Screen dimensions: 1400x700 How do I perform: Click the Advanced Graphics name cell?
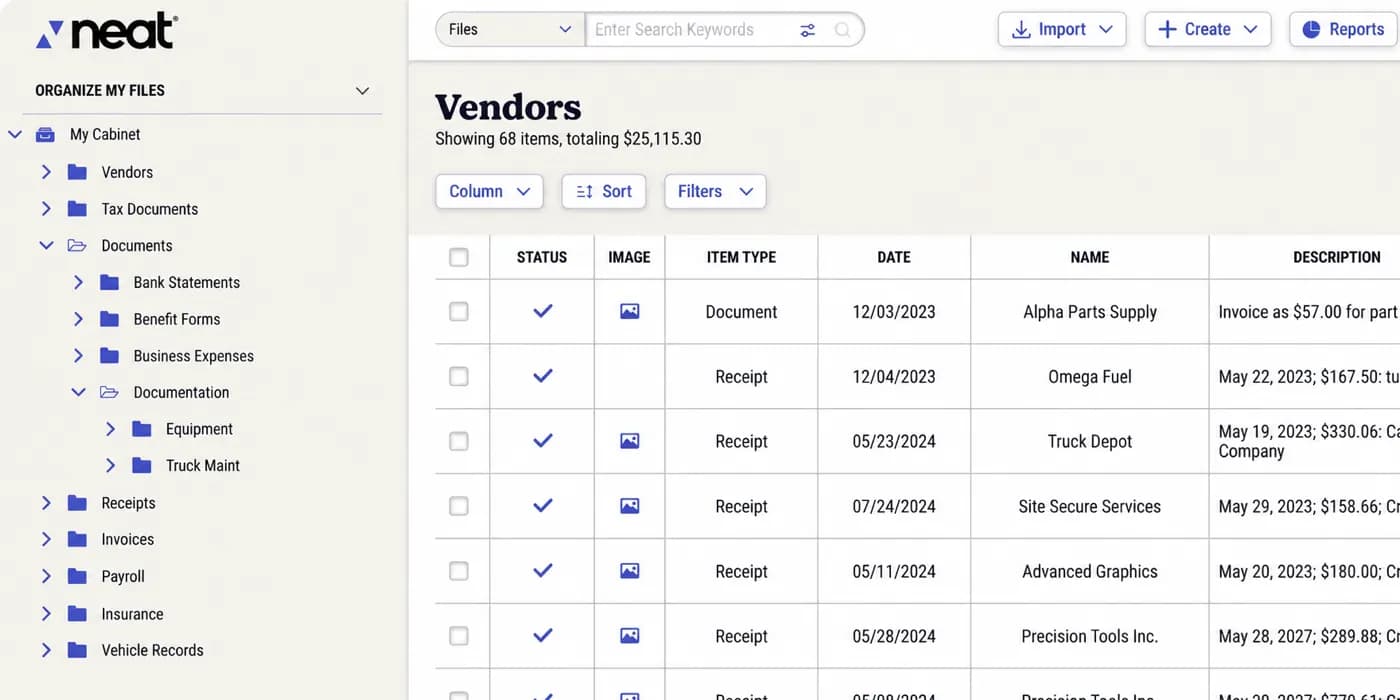click(x=1090, y=571)
